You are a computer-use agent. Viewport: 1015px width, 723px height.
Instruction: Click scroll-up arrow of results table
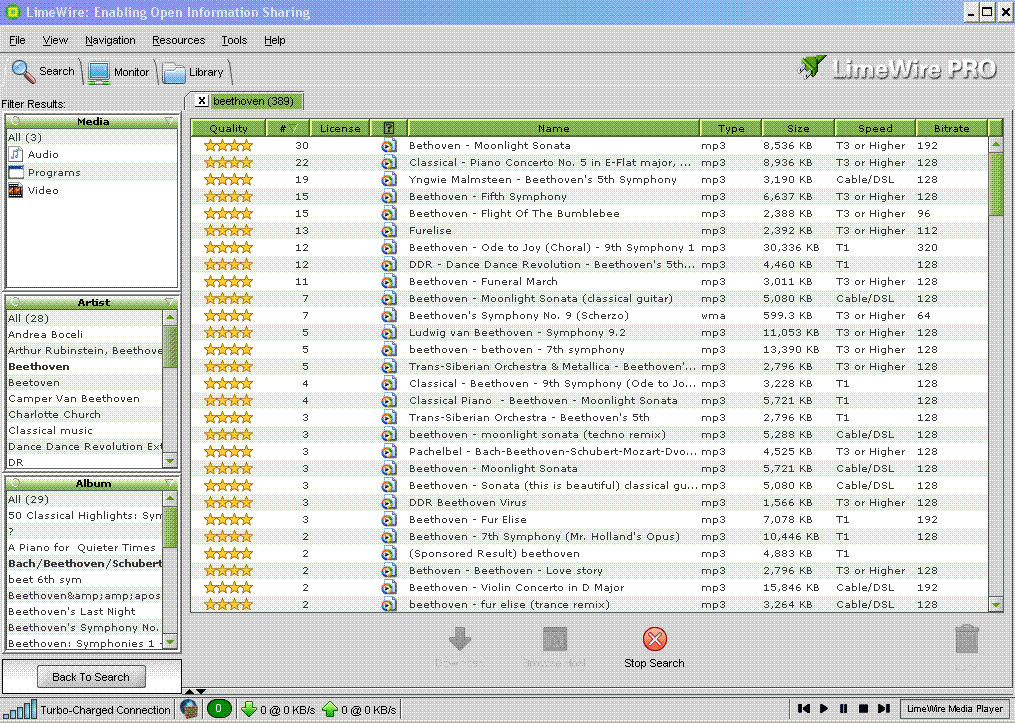pos(996,144)
